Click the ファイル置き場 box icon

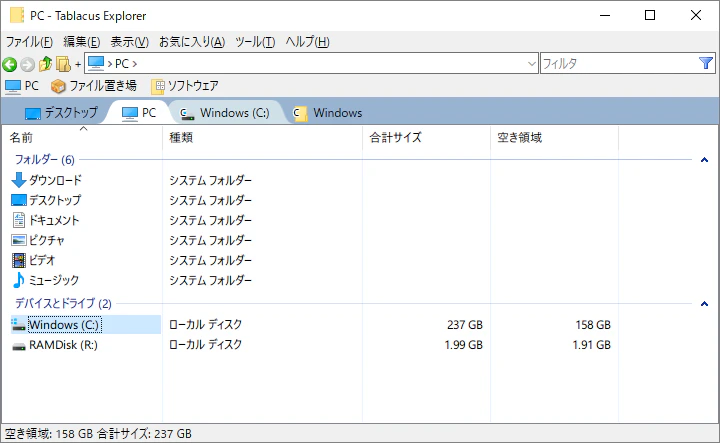click(x=58, y=86)
